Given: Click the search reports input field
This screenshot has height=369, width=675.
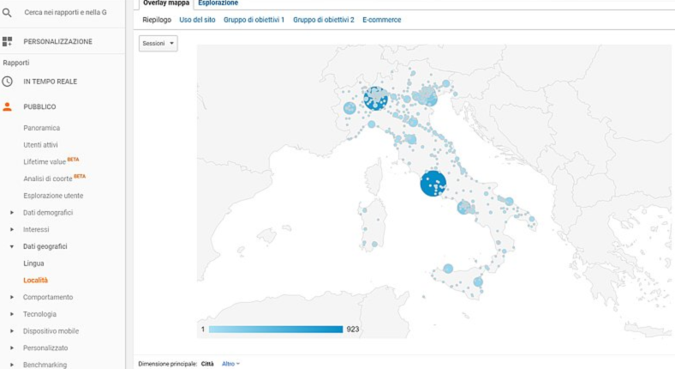Looking at the screenshot, I should (65, 12).
